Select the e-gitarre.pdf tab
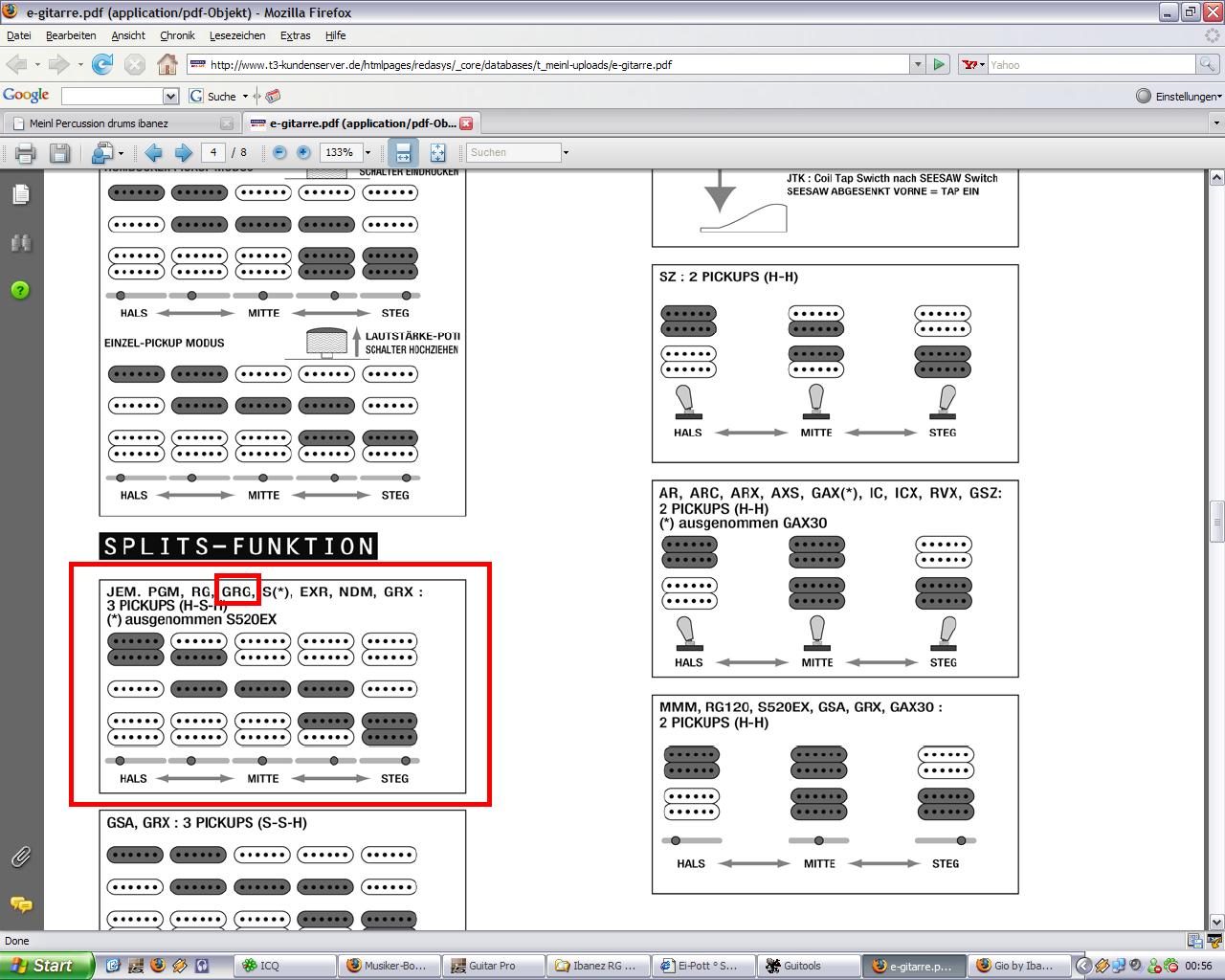The image size is (1225, 980). tap(361, 123)
